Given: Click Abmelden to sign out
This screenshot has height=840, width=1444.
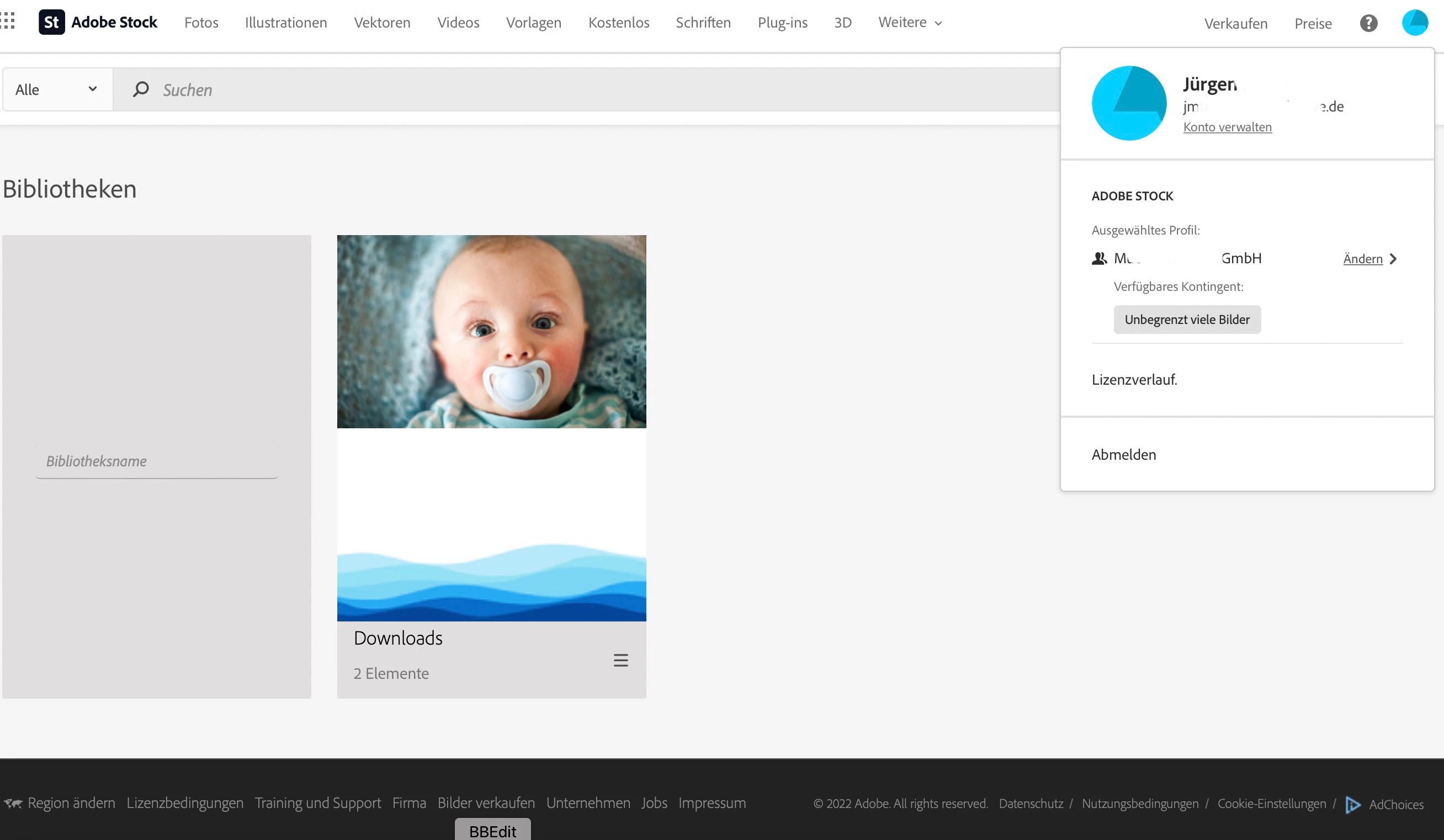Looking at the screenshot, I should [1124, 454].
